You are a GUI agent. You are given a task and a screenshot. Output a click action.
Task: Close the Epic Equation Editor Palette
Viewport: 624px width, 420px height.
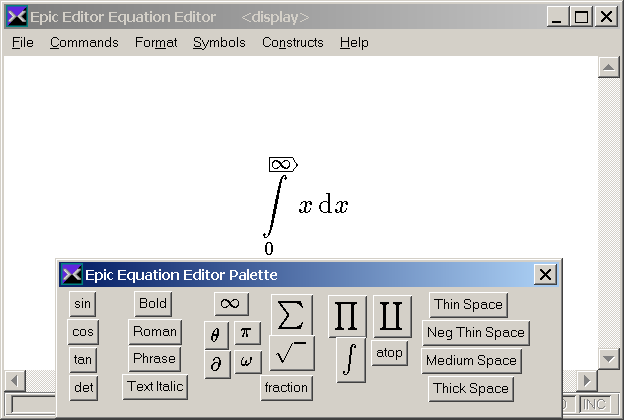pyautogui.click(x=545, y=275)
